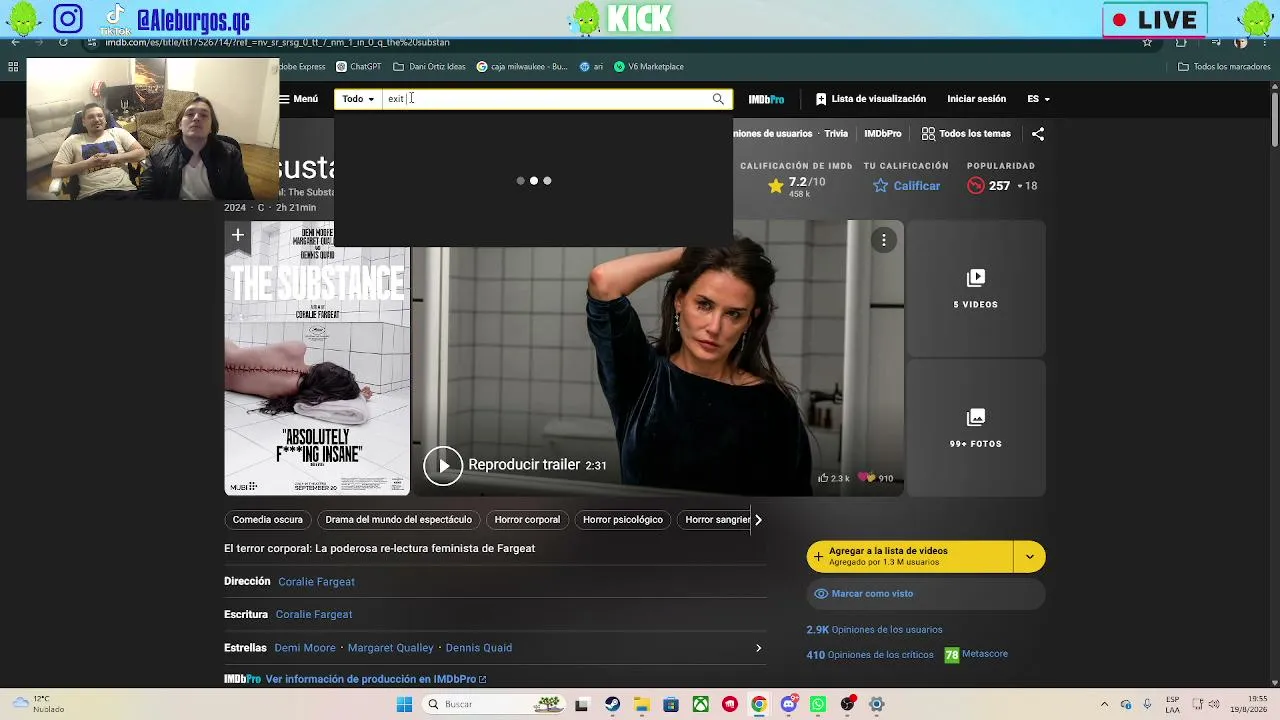Open the three-dot menu on the trailer
This screenshot has width=1280, height=720.
[884, 240]
